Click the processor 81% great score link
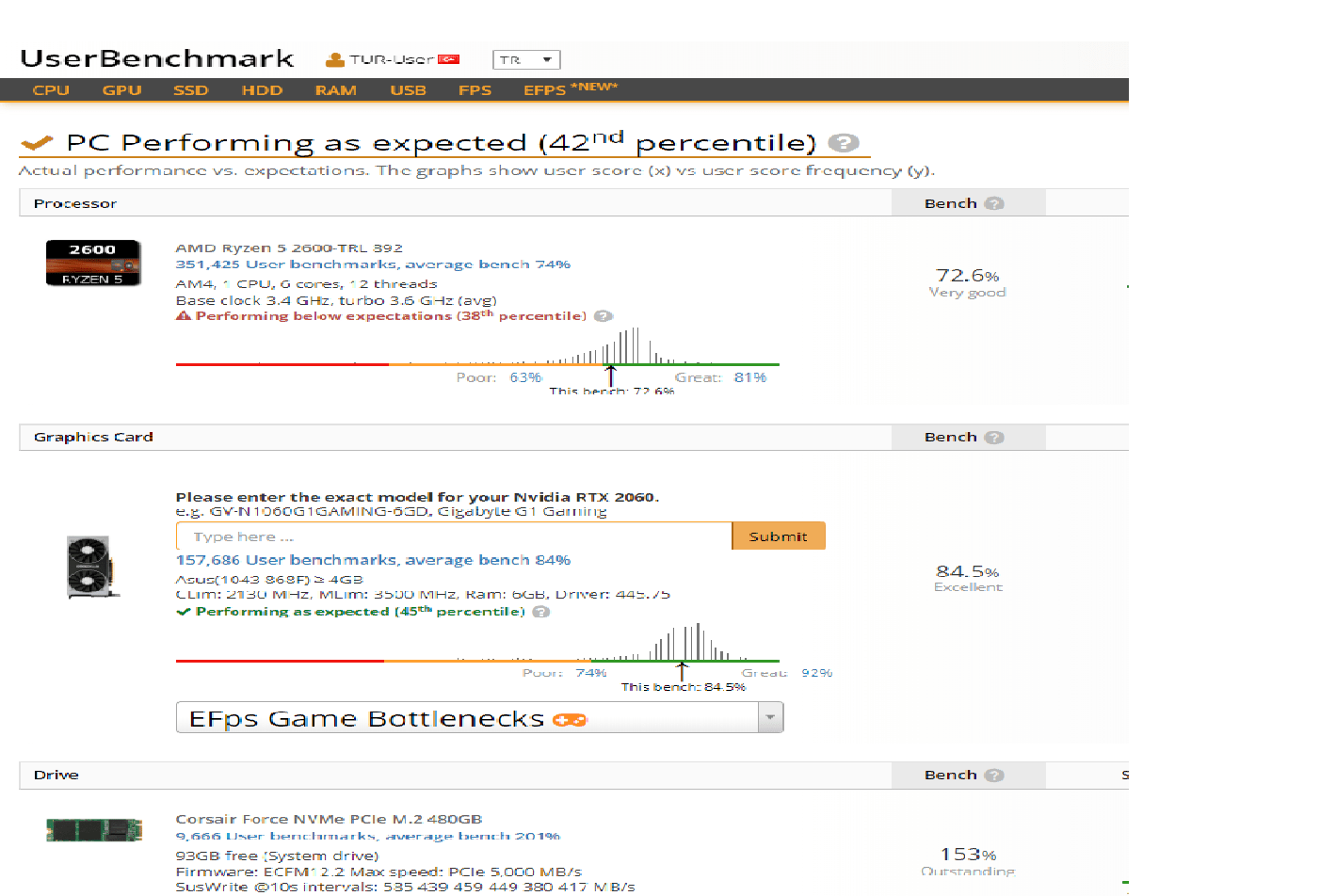 [750, 377]
